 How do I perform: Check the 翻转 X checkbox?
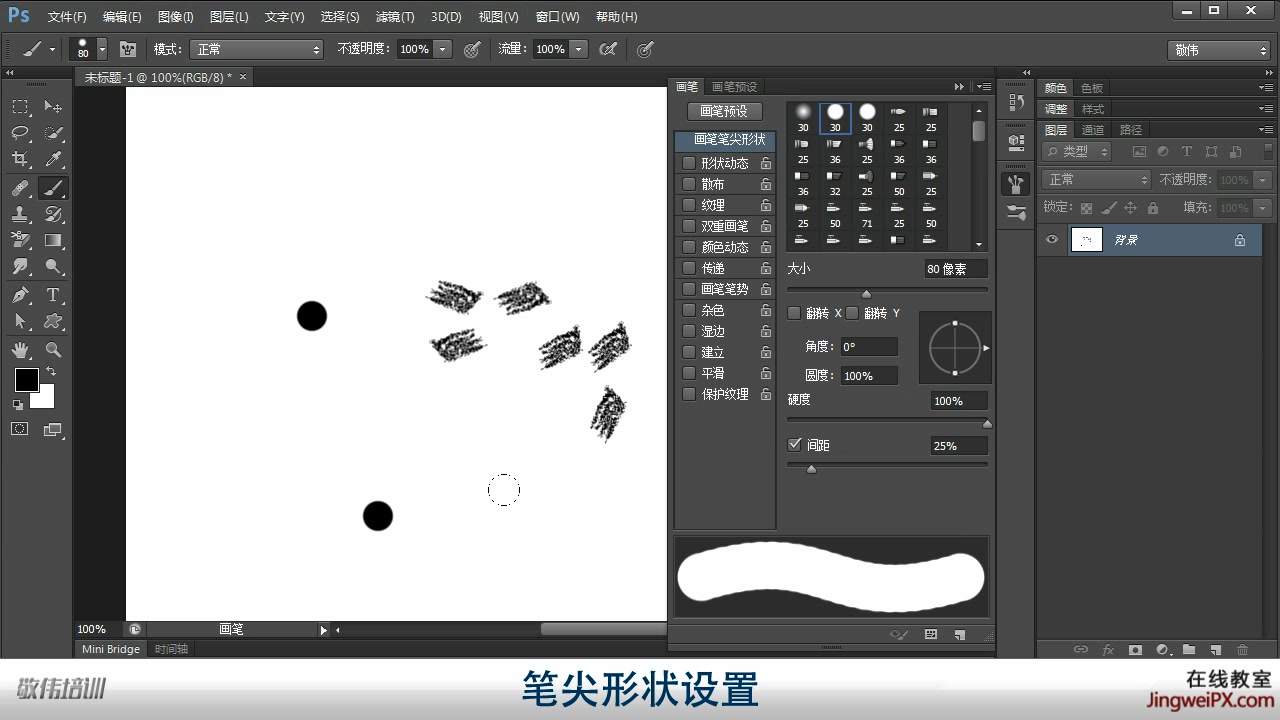click(x=794, y=313)
